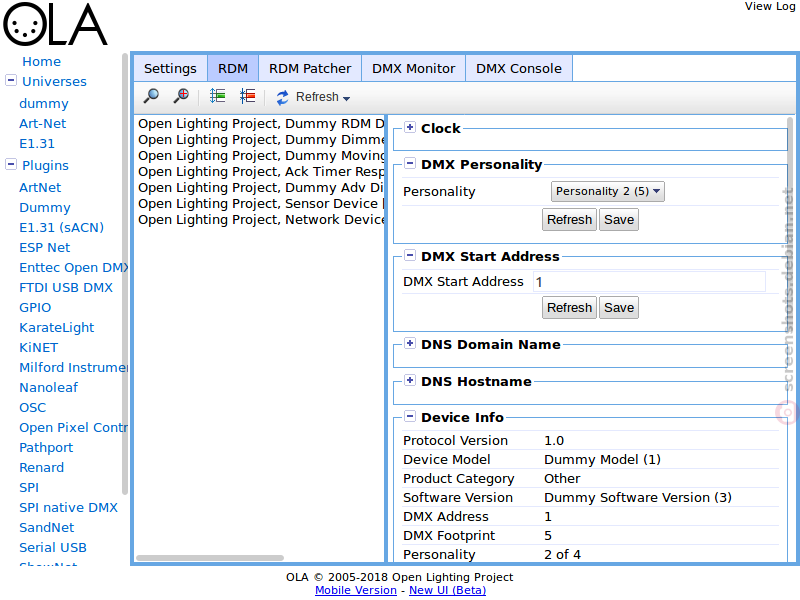
Task: Select the Ack Timer Responder row
Action: (x=260, y=172)
